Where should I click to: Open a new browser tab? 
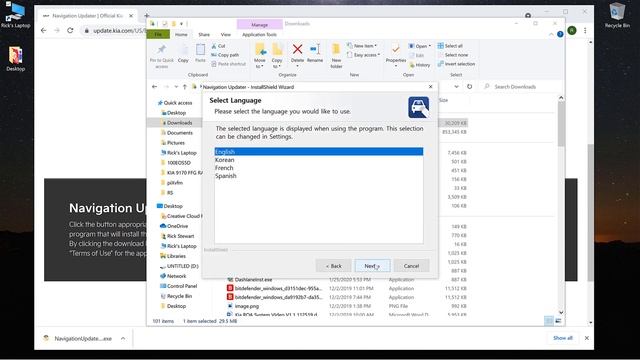(147, 16)
